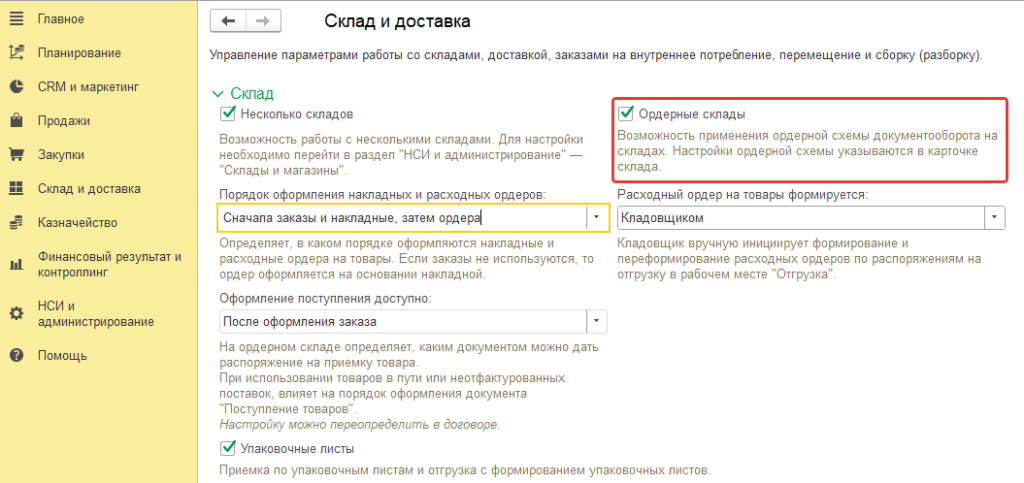This screenshot has height=483, width=1024.
Task: Disable the Ордерные склады checkbox
Action: (x=626, y=115)
